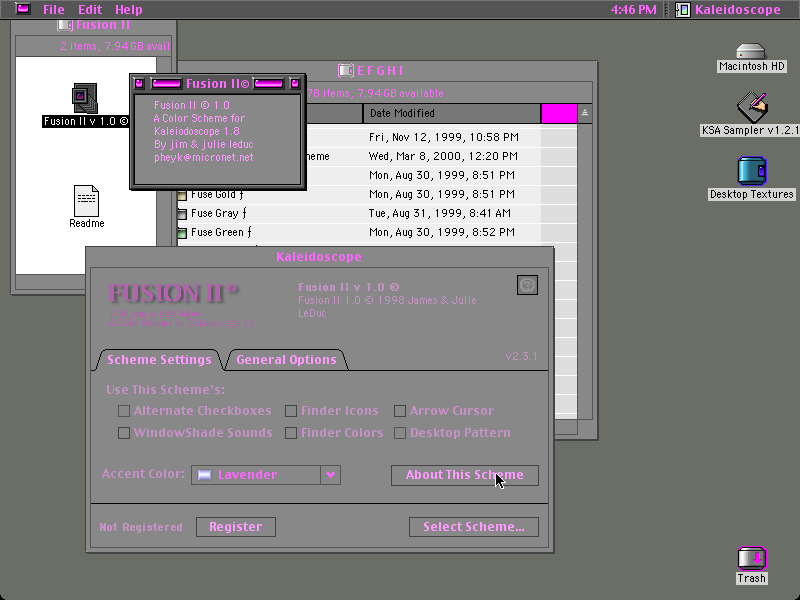This screenshot has width=800, height=600.
Task: Open the Accent Color Lavender dropdown
Action: (x=266, y=475)
